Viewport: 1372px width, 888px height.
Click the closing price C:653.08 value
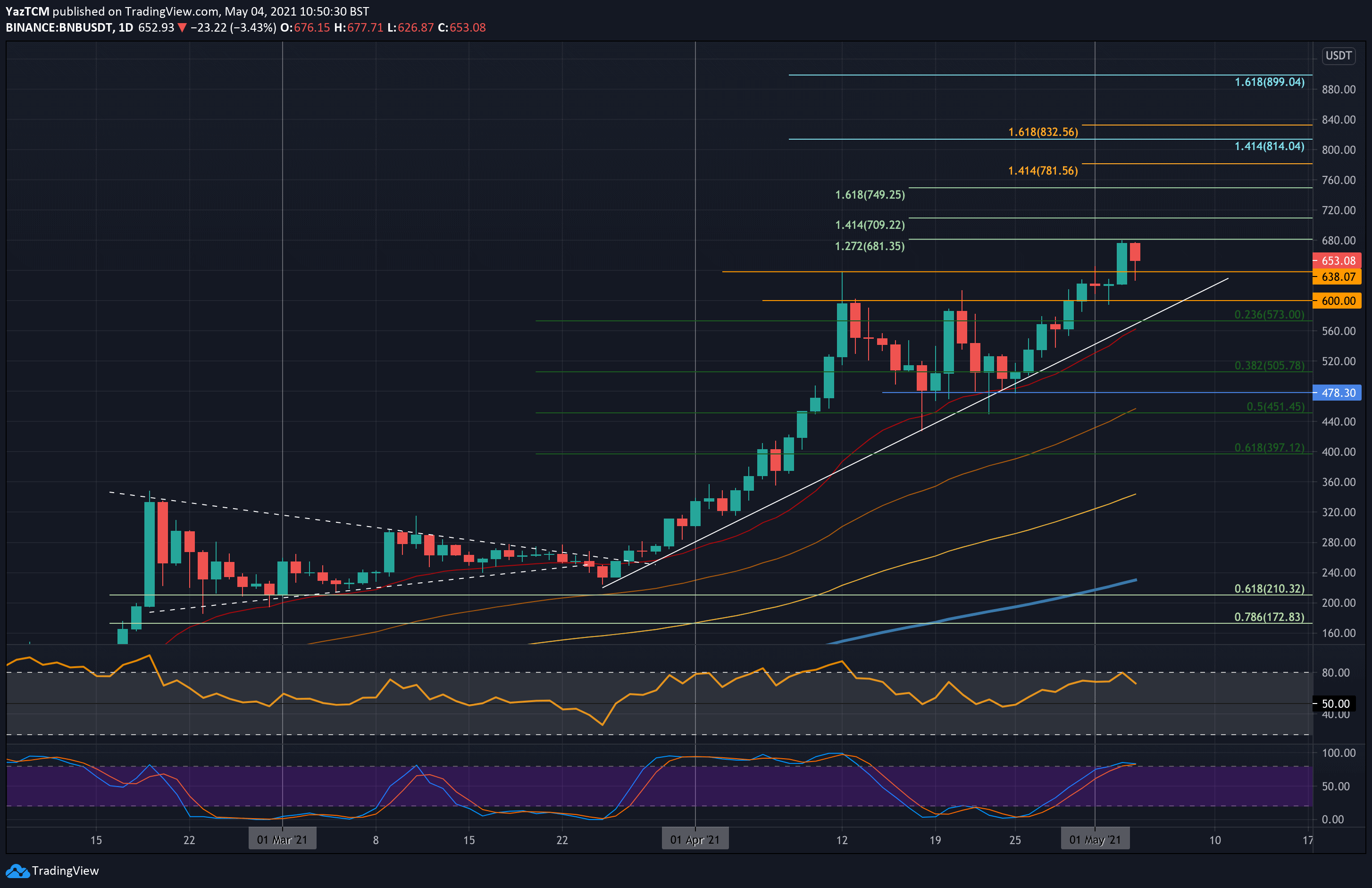click(462, 28)
